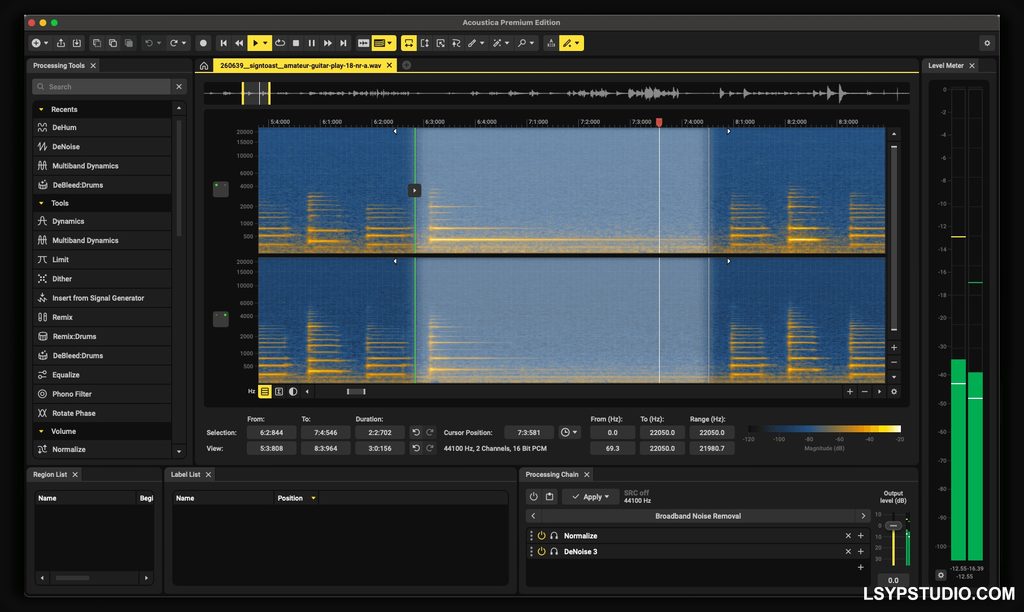Click the redo arrow in the toolbar
1024x612 pixels.
174,43
